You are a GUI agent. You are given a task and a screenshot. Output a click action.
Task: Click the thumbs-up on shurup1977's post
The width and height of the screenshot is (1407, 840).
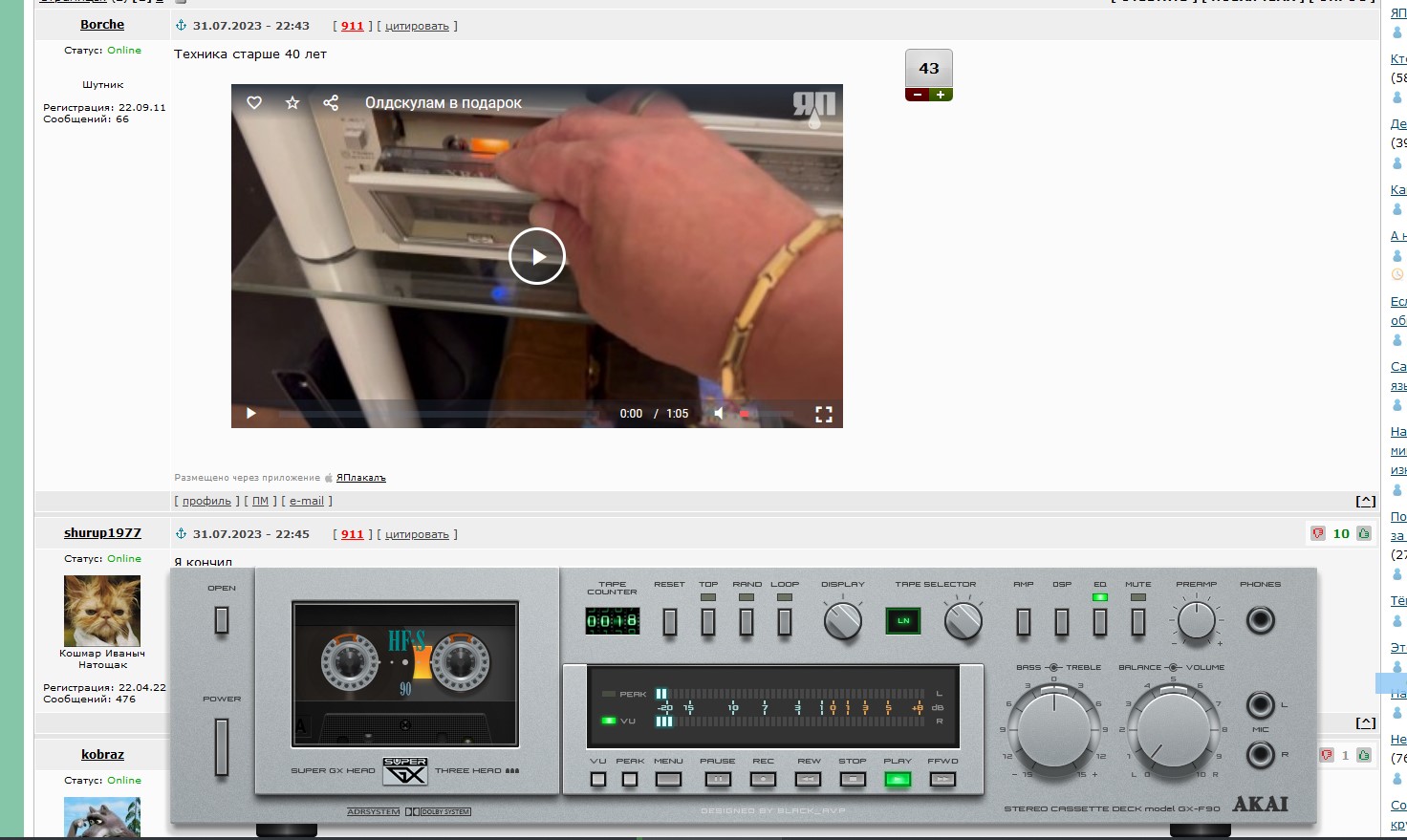coord(1364,533)
